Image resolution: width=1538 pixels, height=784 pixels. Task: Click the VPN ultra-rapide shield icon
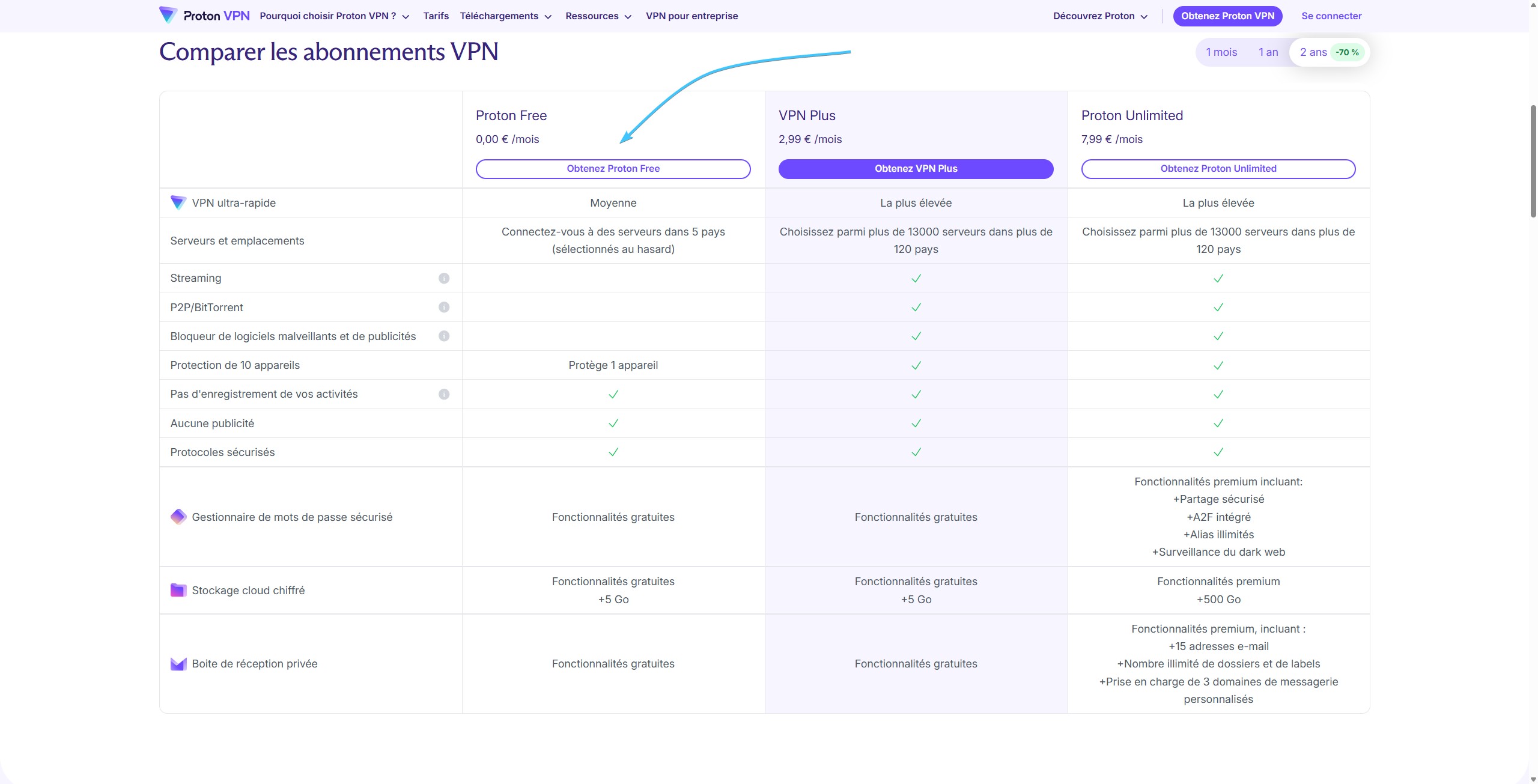pyautogui.click(x=178, y=202)
